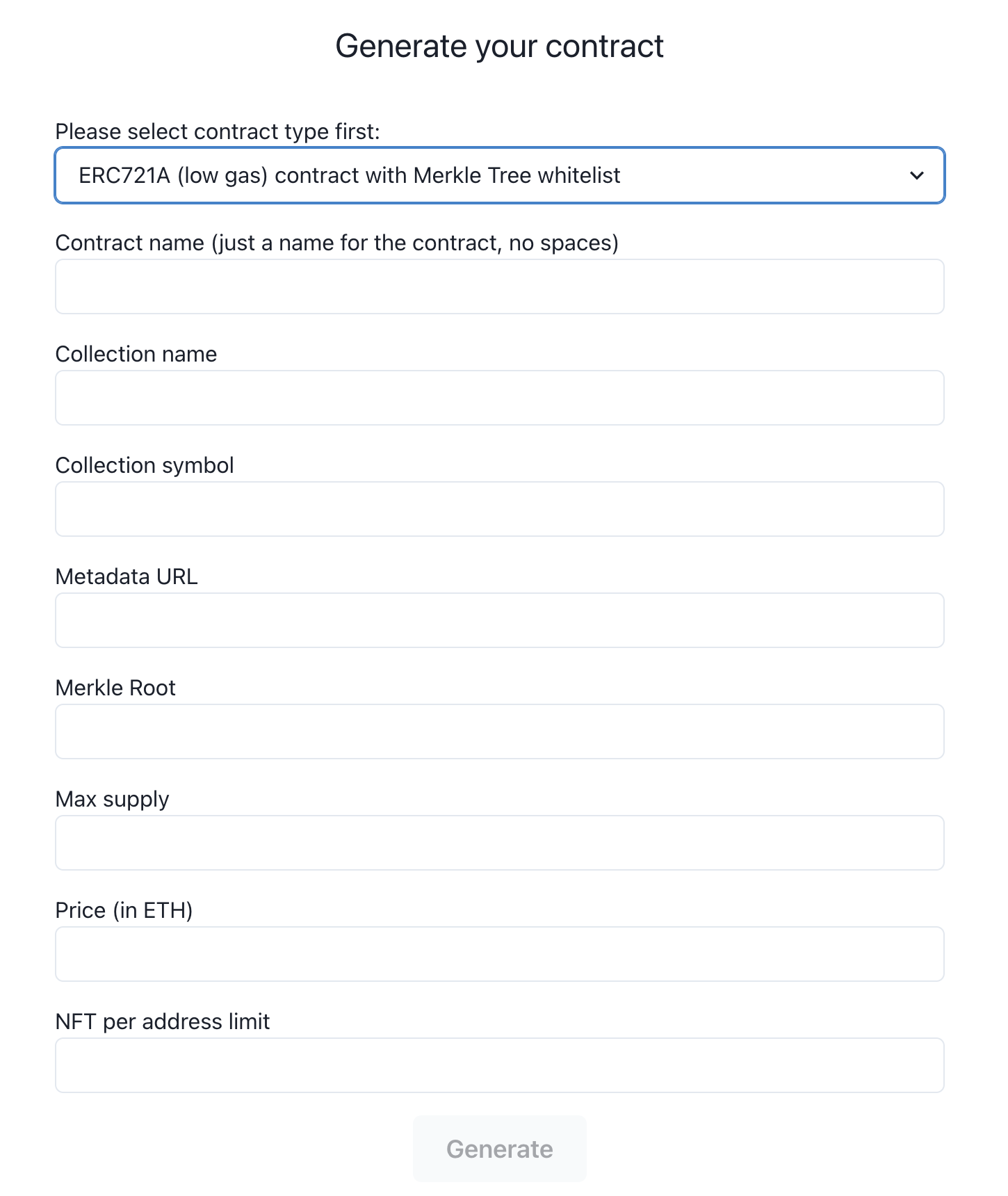This screenshot has width=1008, height=1196.
Task: Click the NFT per address limit label
Action: (163, 1021)
